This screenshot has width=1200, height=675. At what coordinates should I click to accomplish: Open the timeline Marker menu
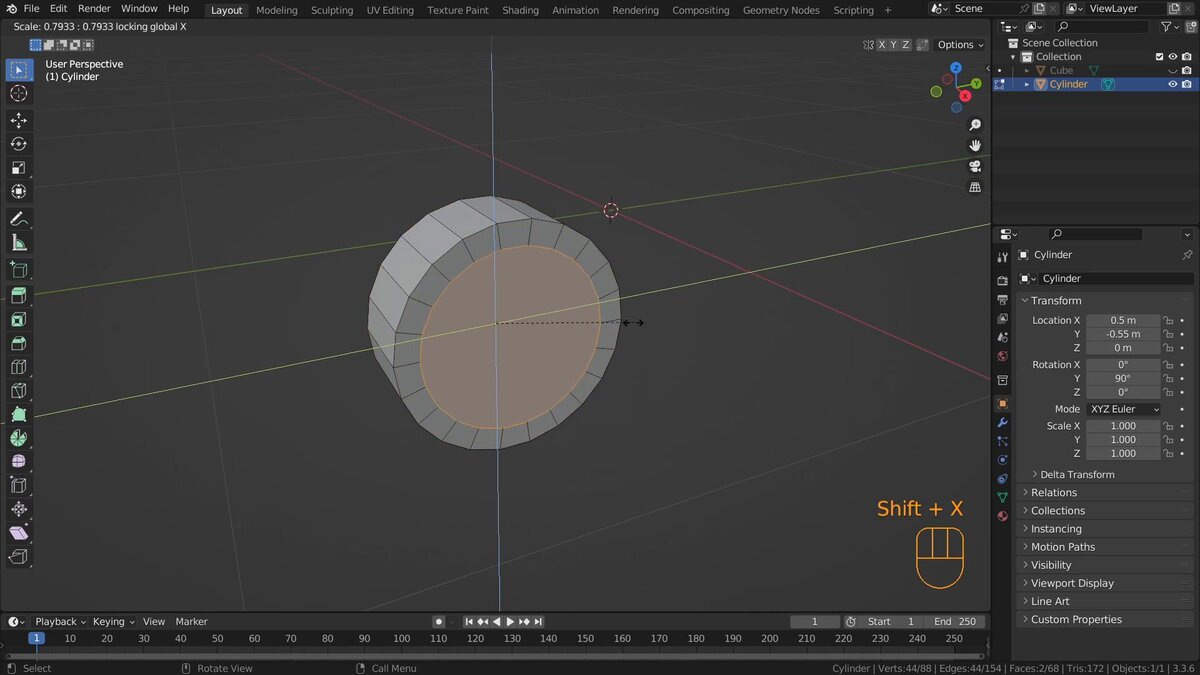coord(191,621)
